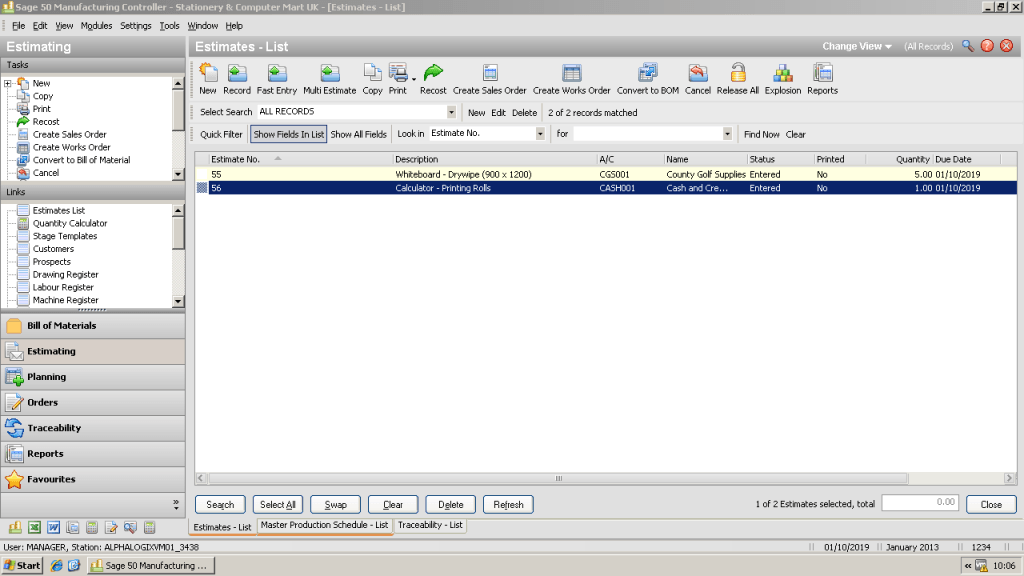Open the Modules menu
1024x576 pixels.
(x=97, y=26)
